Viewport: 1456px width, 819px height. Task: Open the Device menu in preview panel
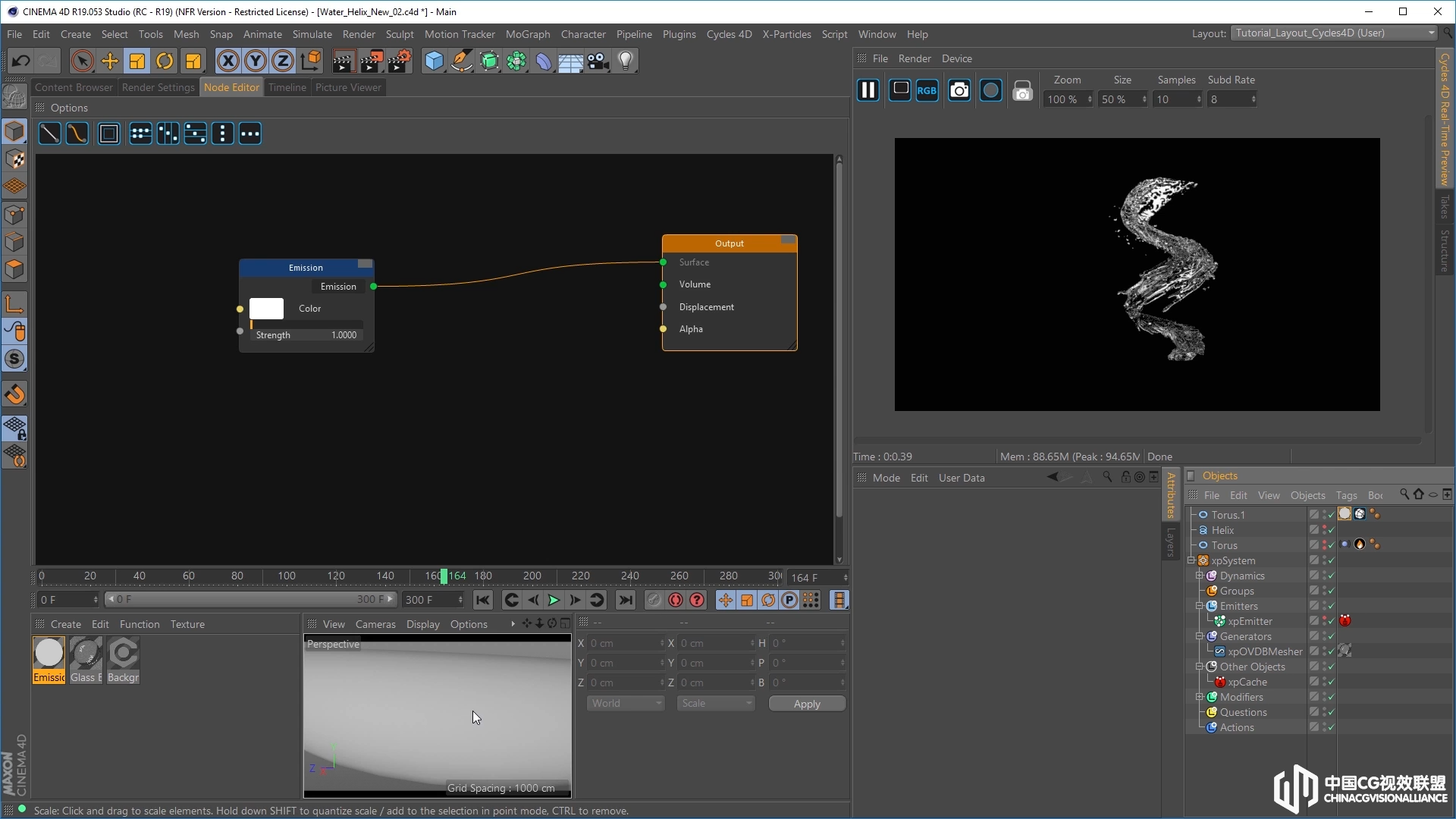[956, 58]
